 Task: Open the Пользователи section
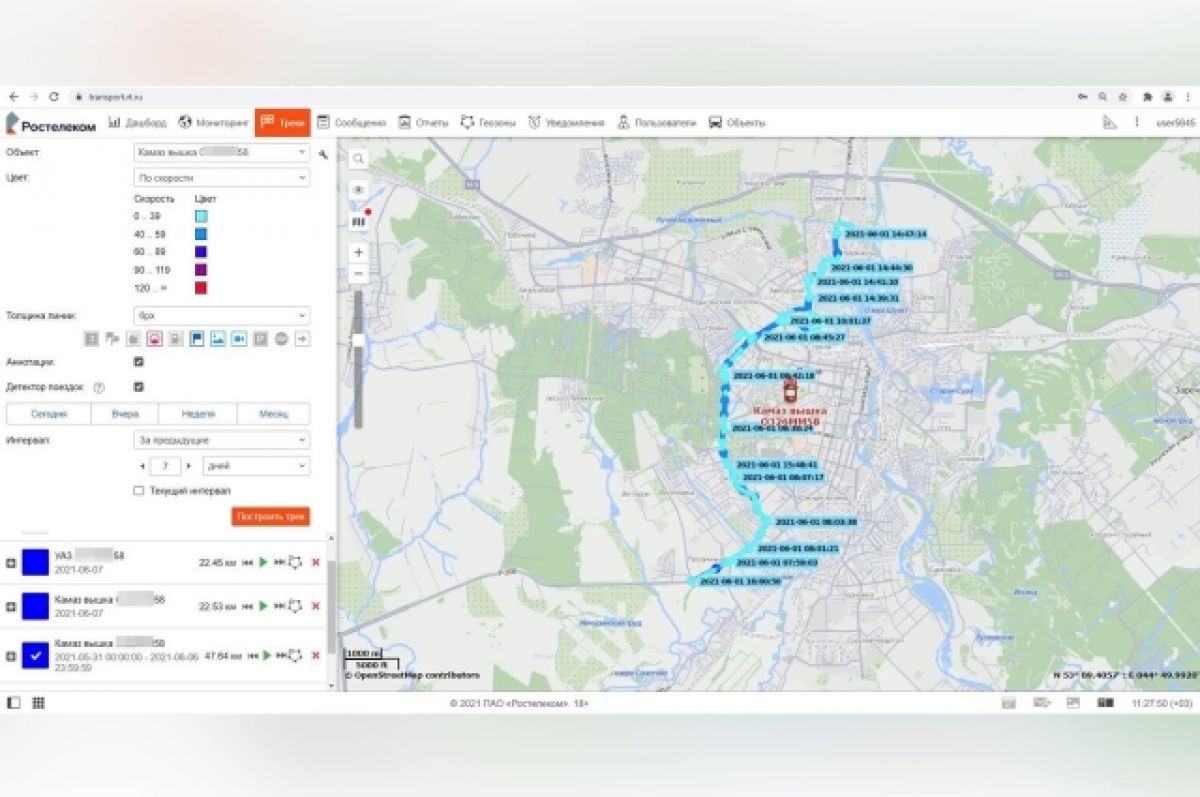pos(656,123)
